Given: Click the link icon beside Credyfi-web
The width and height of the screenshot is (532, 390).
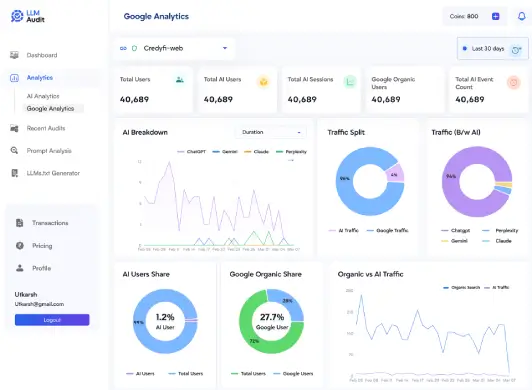Looking at the screenshot, I should tap(123, 49).
